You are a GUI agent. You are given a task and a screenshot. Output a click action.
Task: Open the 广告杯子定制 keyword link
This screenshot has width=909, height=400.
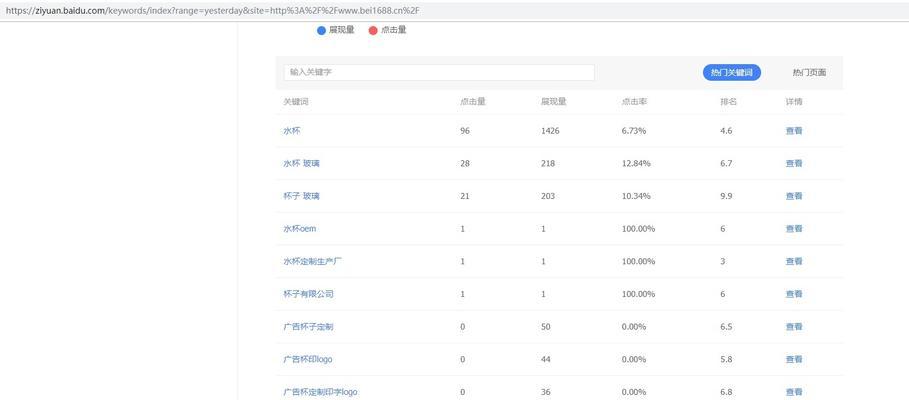[308, 327]
